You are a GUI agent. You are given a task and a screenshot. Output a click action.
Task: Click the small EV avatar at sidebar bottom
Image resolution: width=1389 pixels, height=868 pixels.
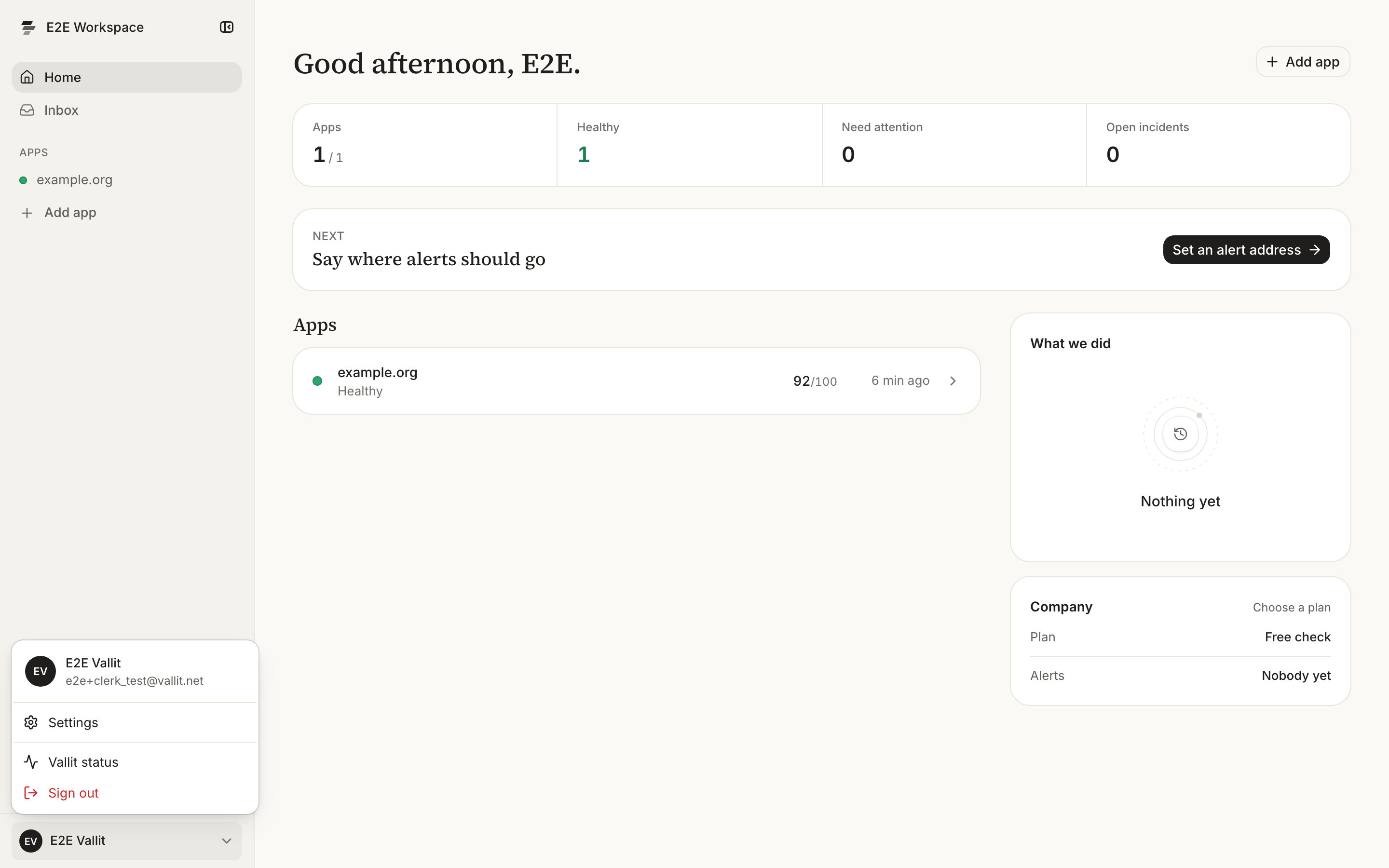31,841
